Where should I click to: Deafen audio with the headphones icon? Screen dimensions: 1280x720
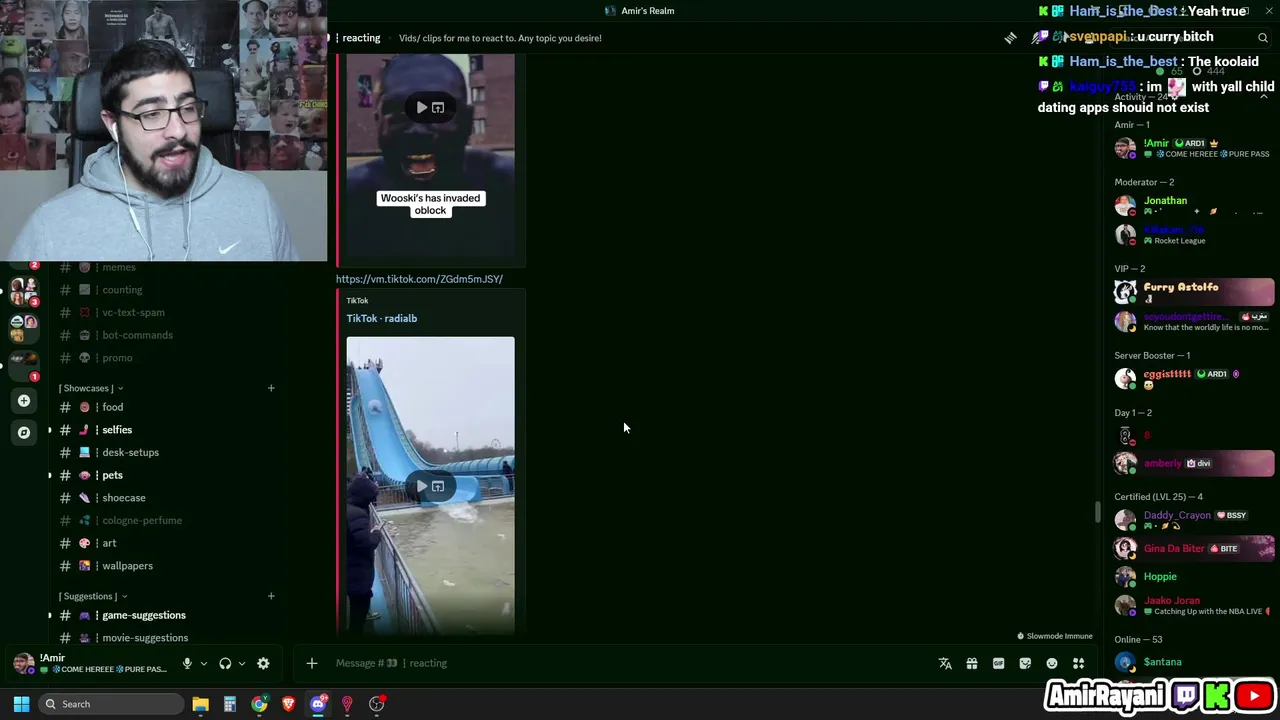(x=225, y=663)
